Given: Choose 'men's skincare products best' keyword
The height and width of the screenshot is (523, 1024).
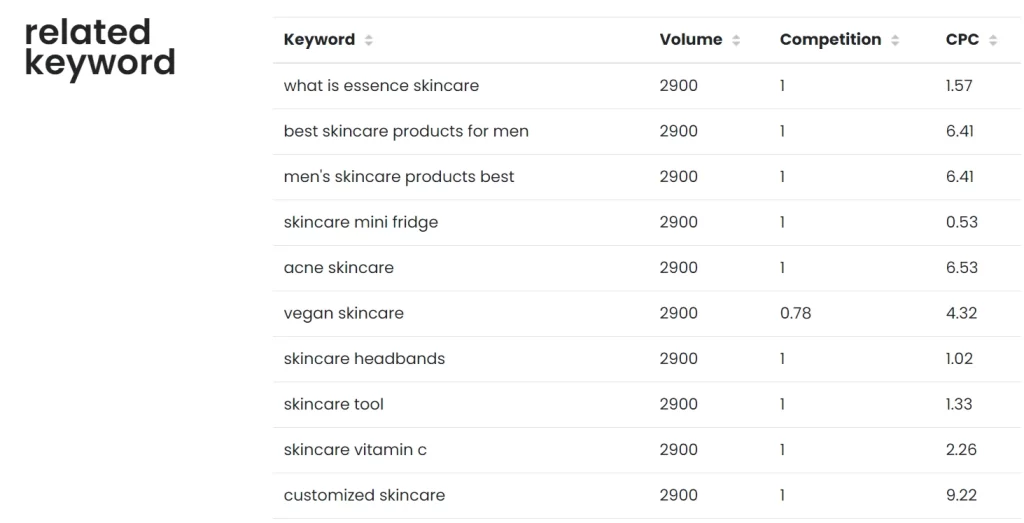Looking at the screenshot, I should tap(399, 177).
